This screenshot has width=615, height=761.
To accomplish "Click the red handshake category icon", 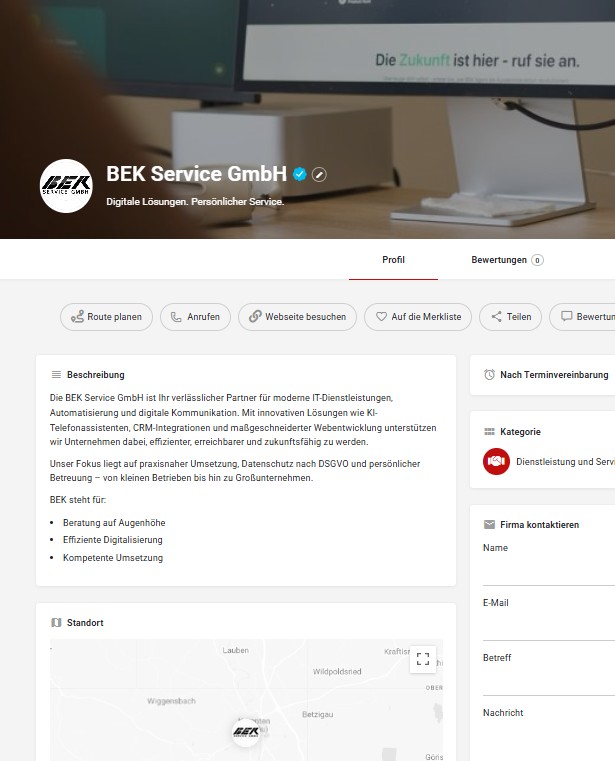I will click(x=496, y=462).
